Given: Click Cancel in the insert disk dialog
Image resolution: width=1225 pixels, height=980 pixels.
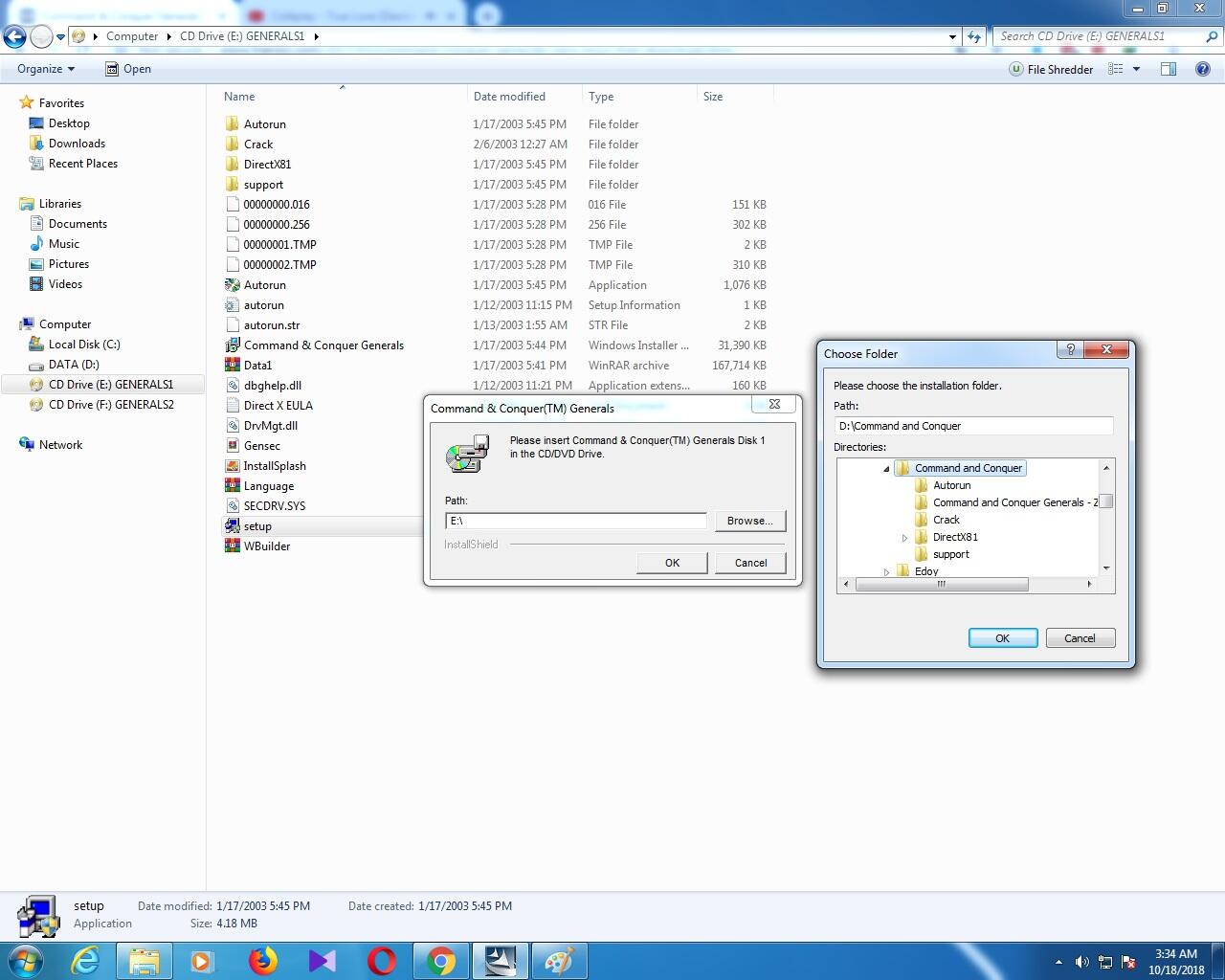Looking at the screenshot, I should pyautogui.click(x=751, y=563).
